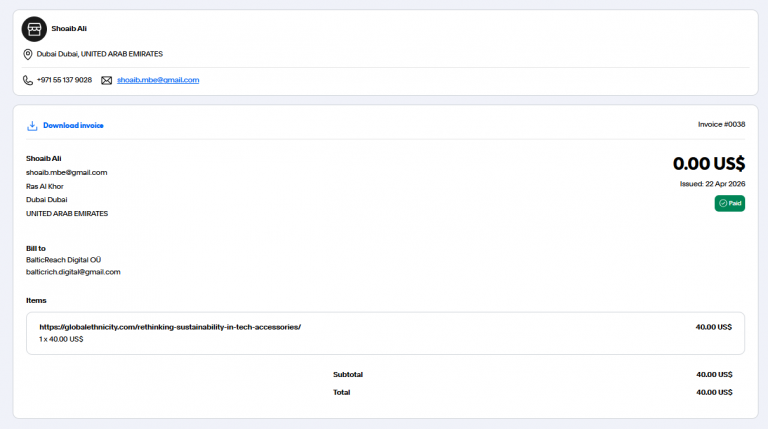Click the Shoaib Ali header name

(69, 28)
